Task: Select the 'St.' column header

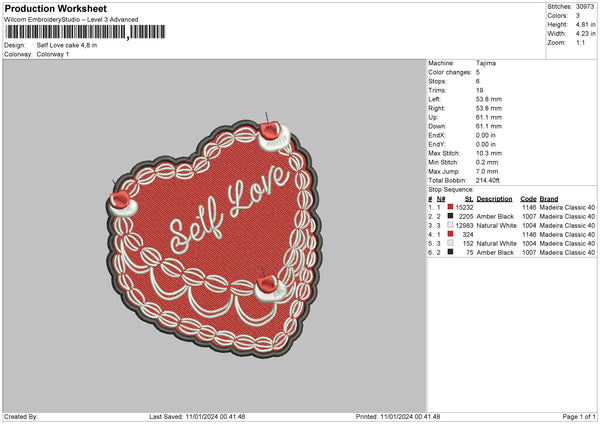Action: 469,199
